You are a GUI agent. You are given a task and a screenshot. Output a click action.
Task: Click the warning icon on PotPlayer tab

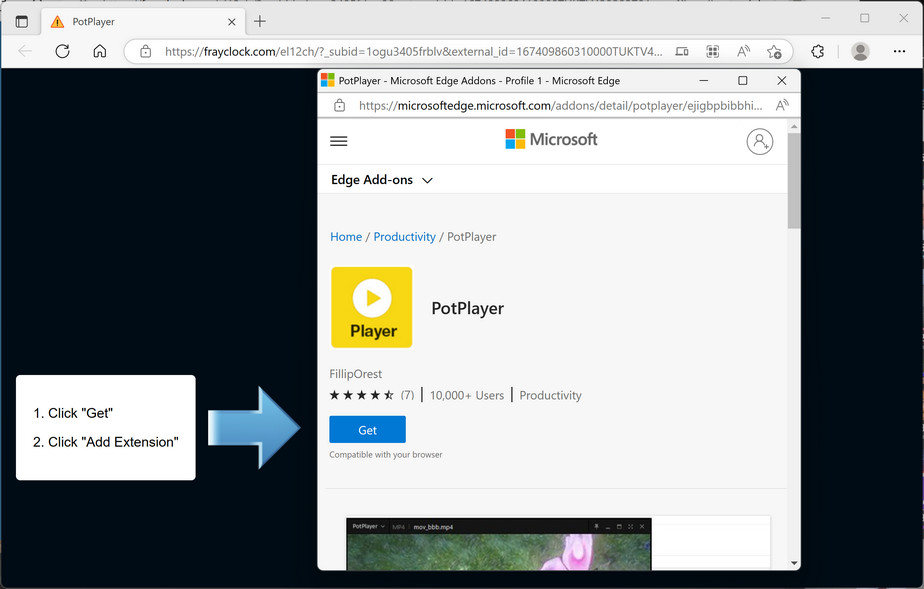point(57,22)
